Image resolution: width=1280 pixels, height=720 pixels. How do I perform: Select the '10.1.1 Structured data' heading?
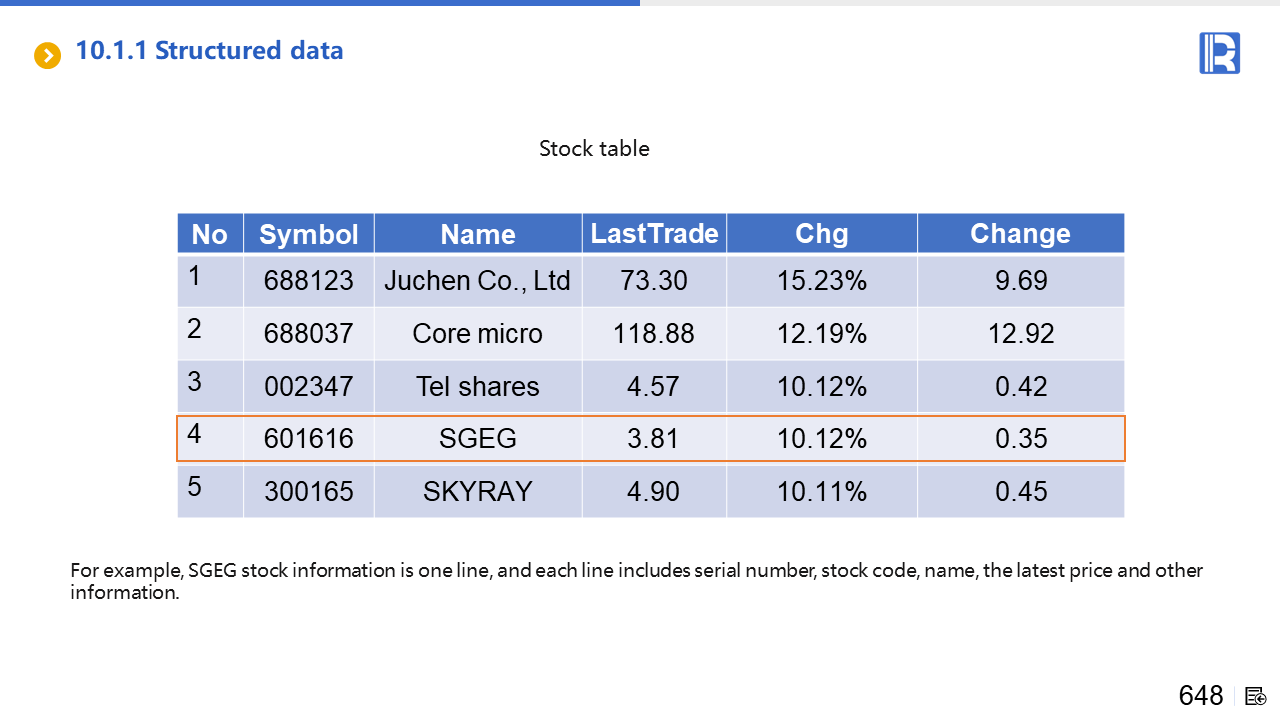209,51
